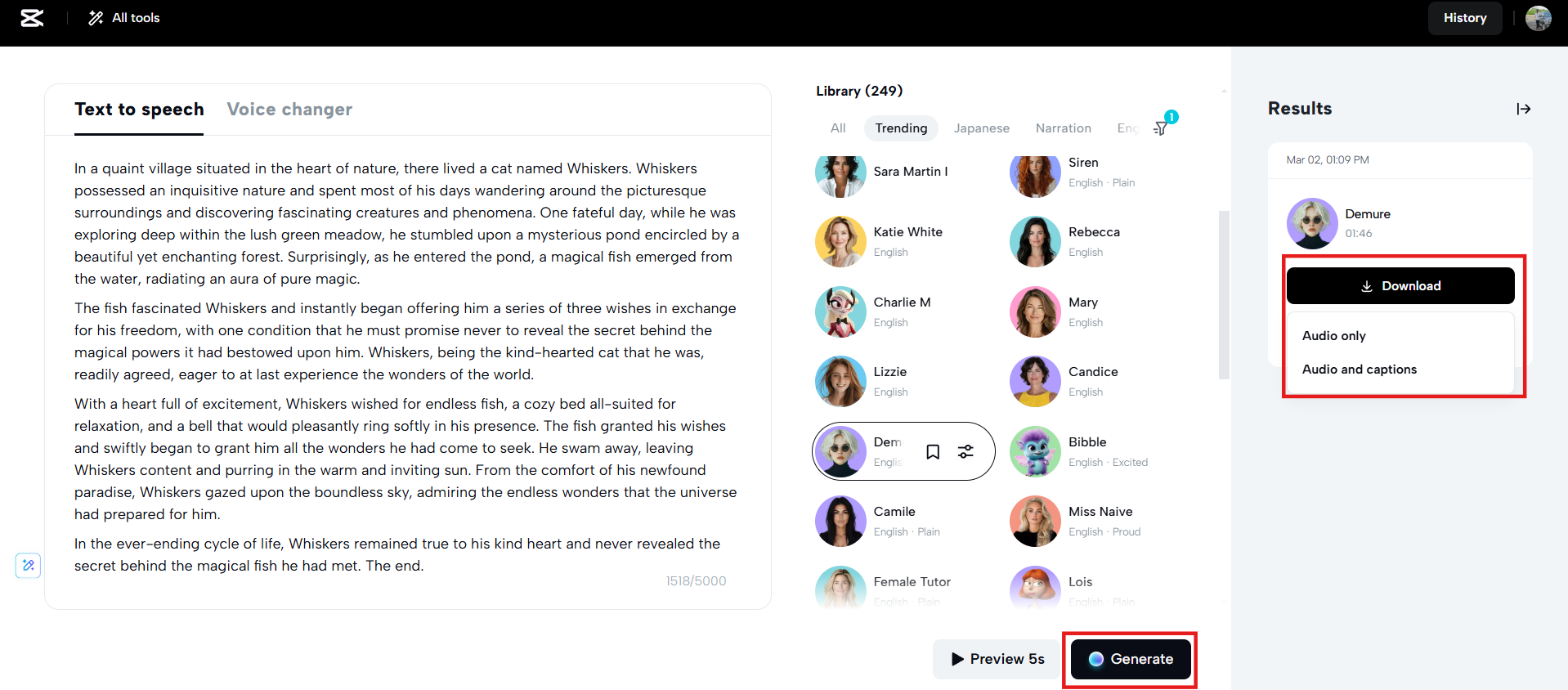Collapse the Results panel
The width and height of the screenshot is (1568, 690).
[1524, 109]
